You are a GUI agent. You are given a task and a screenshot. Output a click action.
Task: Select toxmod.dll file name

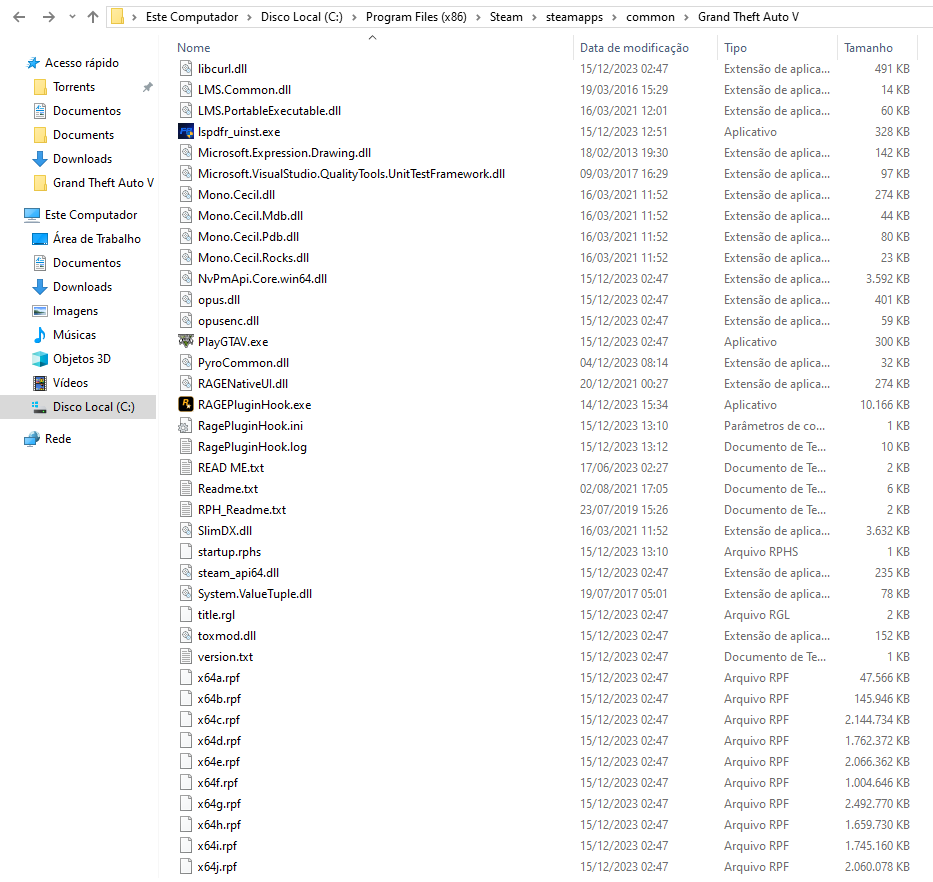click(227, 636)
